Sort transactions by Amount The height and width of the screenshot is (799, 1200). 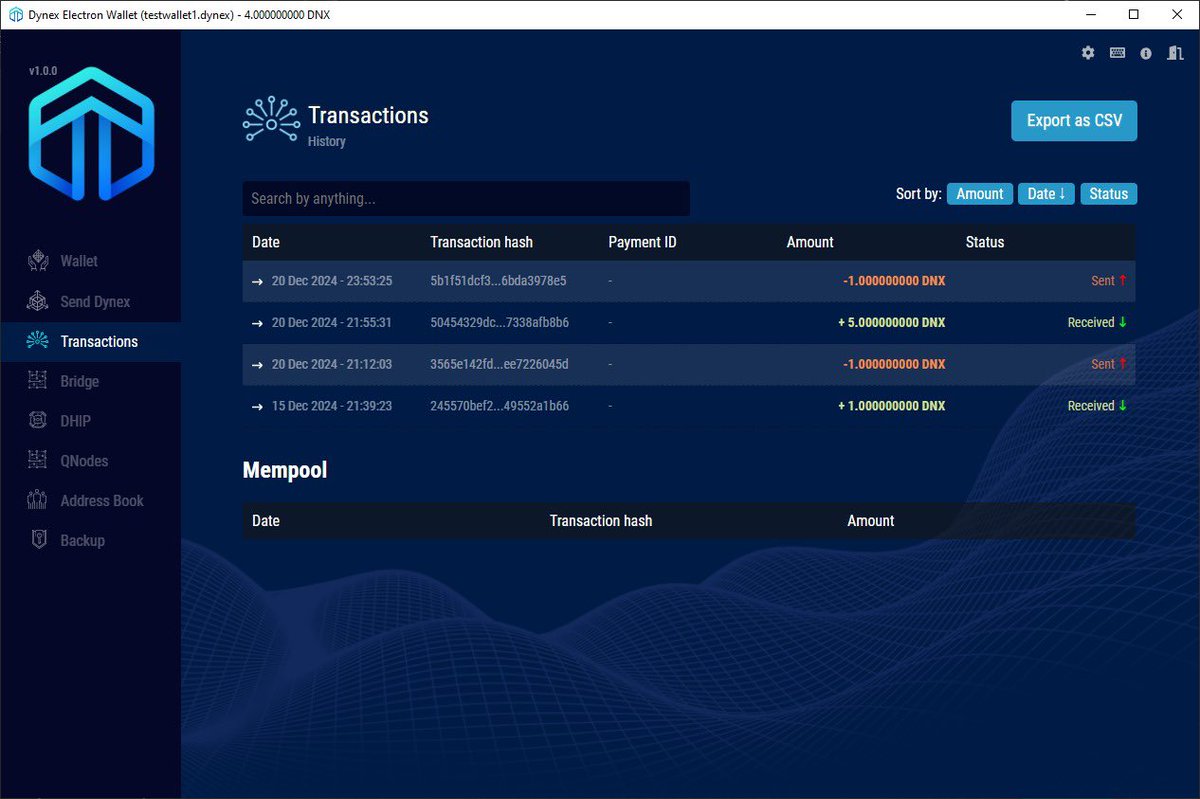coord(979,194)
